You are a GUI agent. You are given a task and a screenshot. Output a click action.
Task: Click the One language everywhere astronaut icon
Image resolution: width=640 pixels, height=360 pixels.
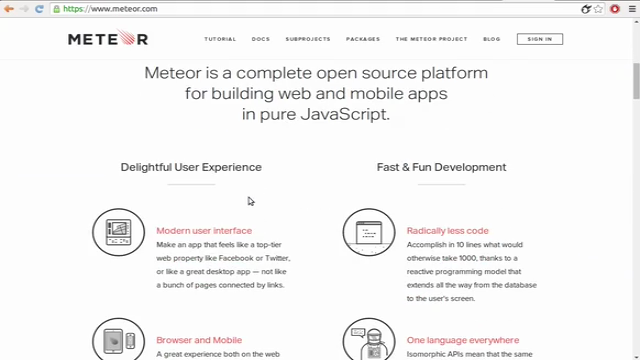pos(369,340)
